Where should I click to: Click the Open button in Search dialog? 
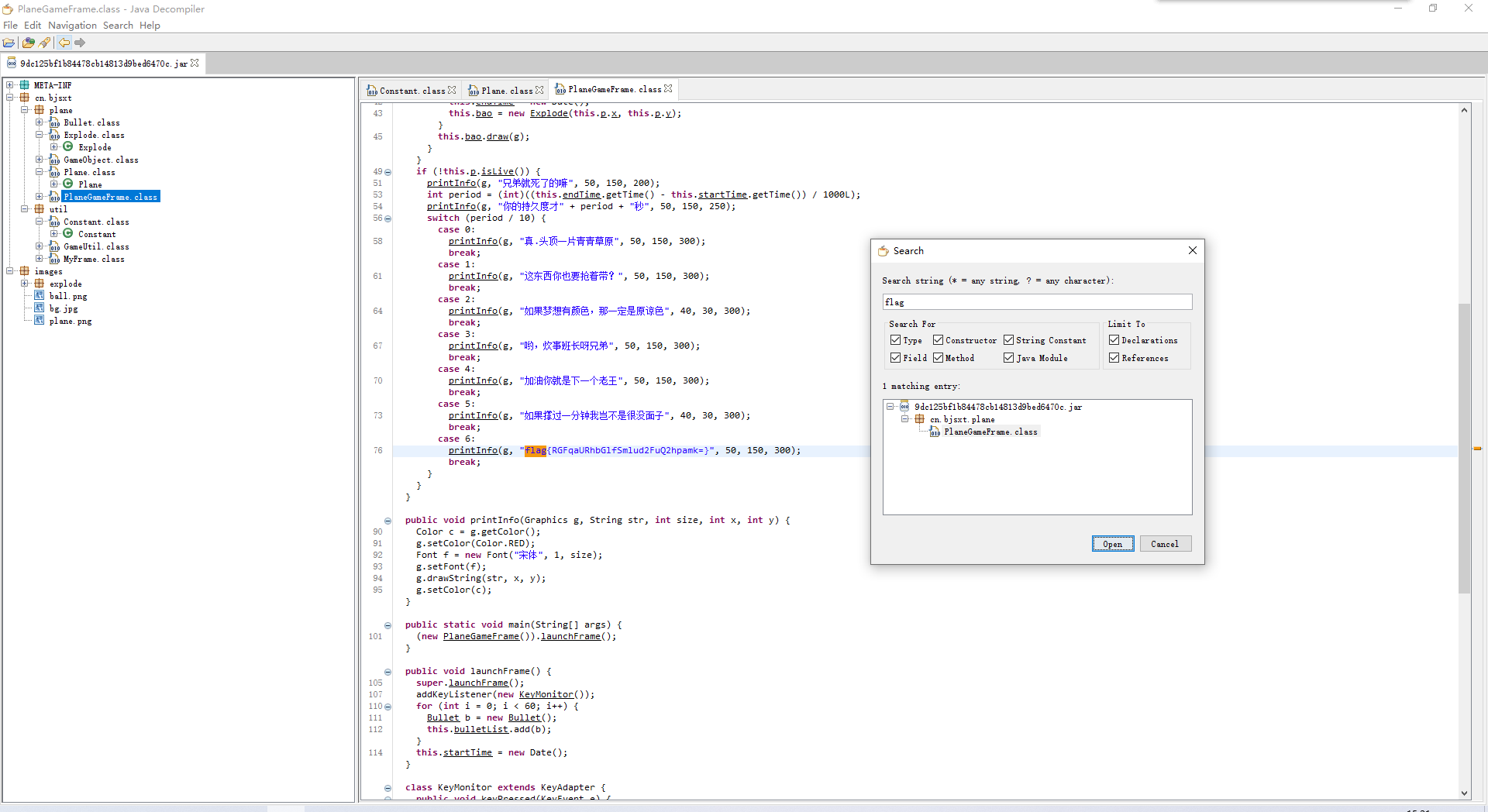click(1113, 544)
